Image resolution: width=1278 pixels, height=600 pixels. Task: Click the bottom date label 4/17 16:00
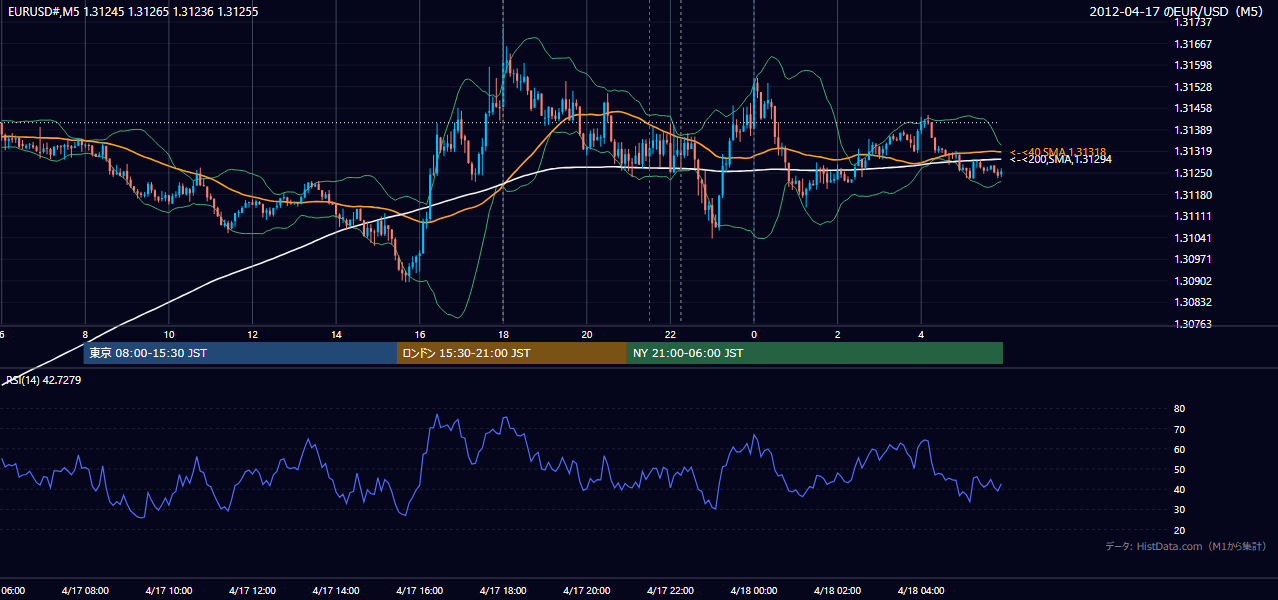(418, 590)
